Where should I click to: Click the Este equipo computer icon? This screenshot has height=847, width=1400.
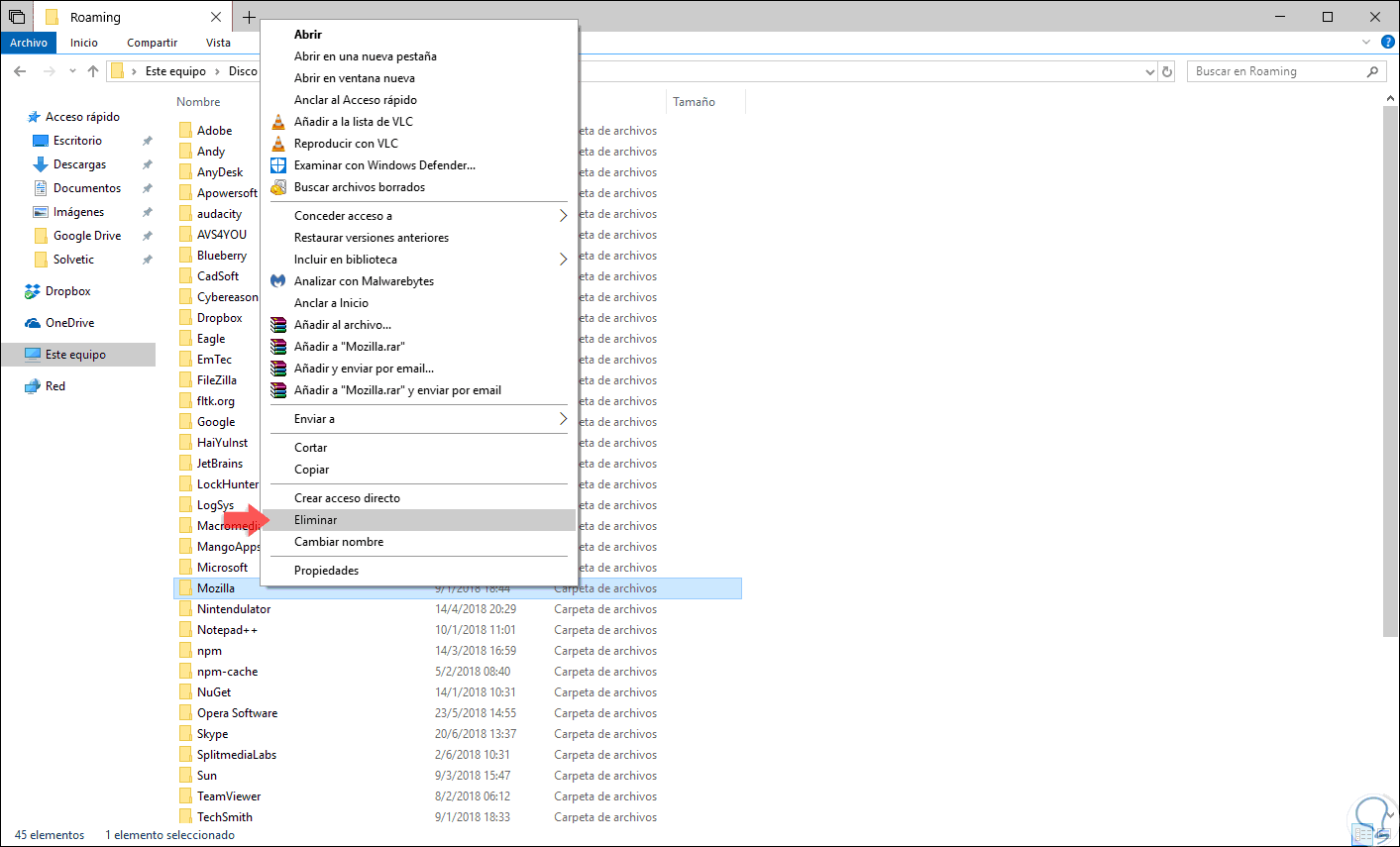(33, 355)
